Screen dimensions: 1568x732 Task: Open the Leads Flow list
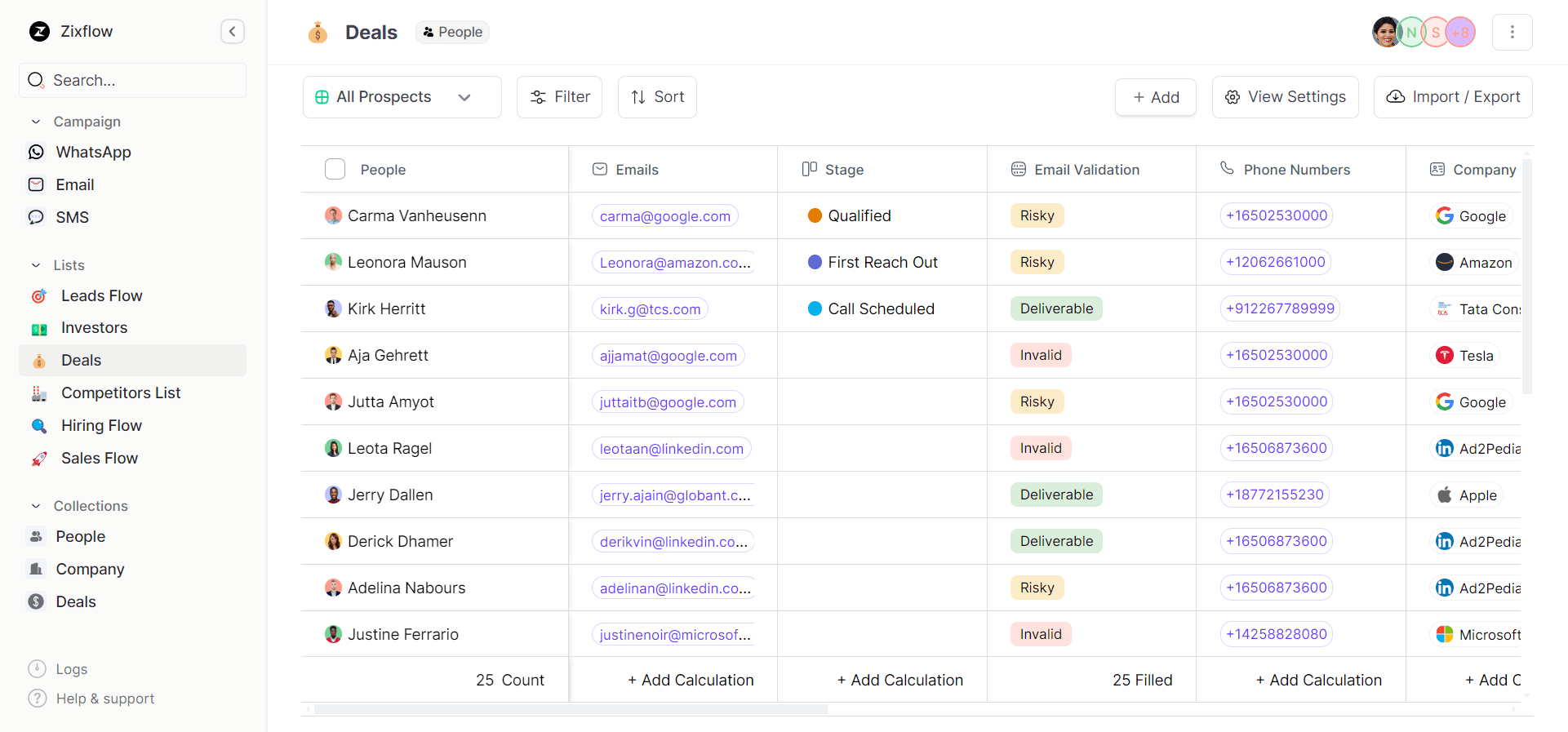coord(101,296)
